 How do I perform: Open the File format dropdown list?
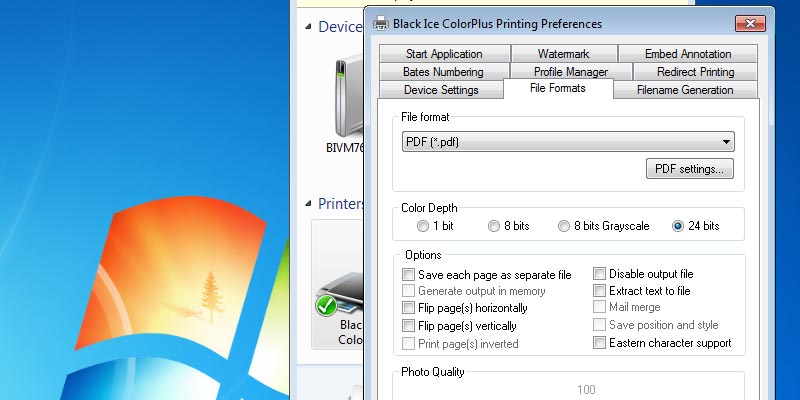pyautogui.click(x=567, y=142)
